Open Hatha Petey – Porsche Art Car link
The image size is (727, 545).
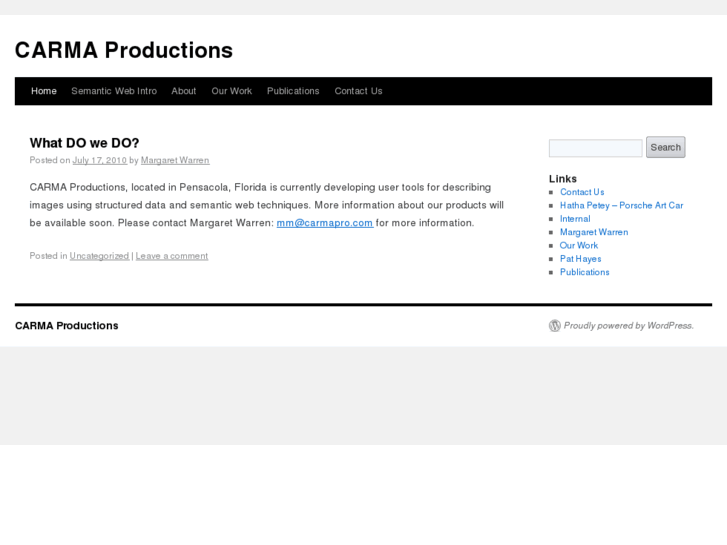point(621,205)
